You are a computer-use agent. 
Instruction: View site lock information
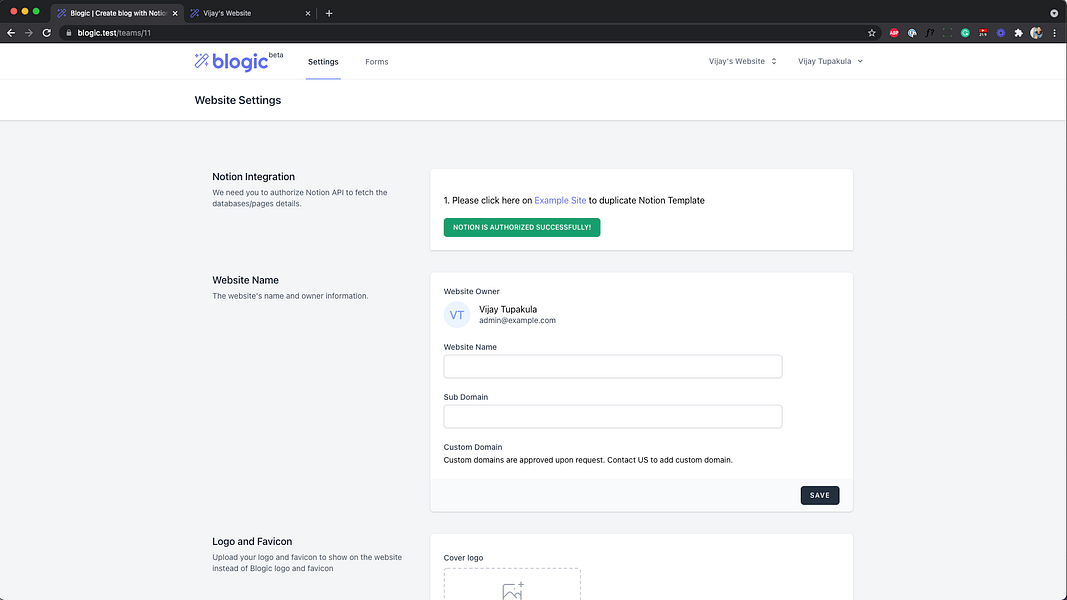69,33
